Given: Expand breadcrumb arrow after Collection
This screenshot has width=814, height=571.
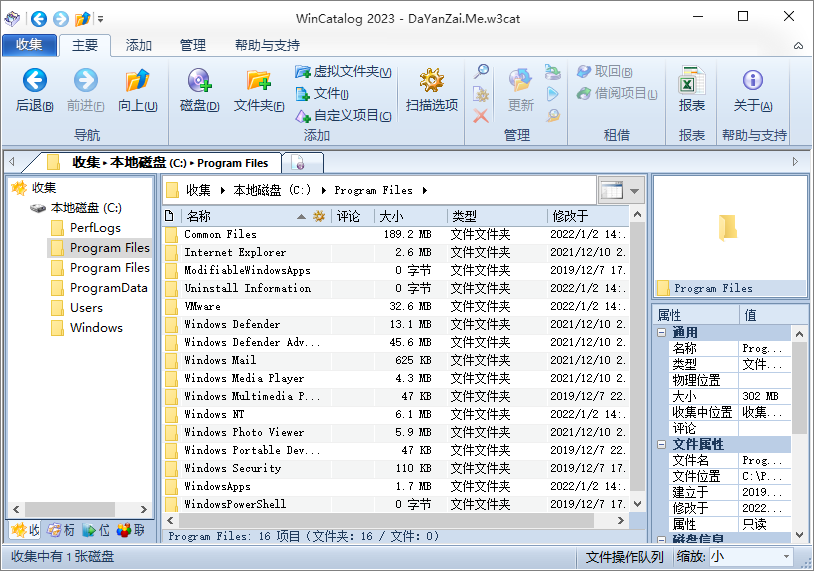Looking at the screenshot, I should pyautogui.click(x=223, y=191).
